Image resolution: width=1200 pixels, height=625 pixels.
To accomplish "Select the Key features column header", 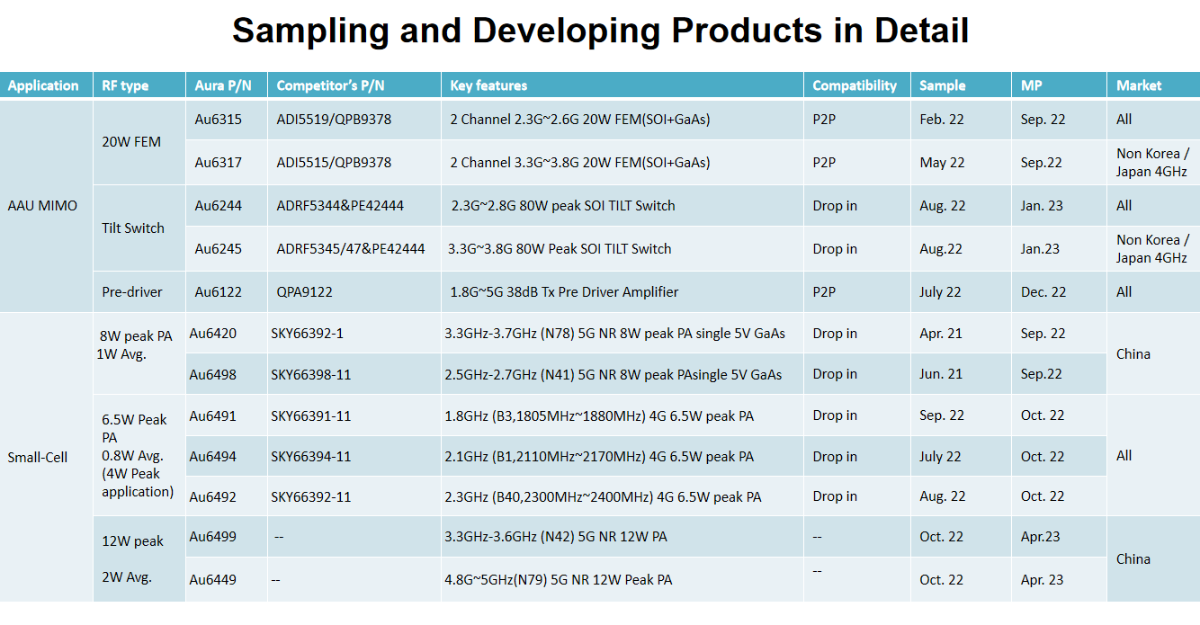I will tap(489, 86).
